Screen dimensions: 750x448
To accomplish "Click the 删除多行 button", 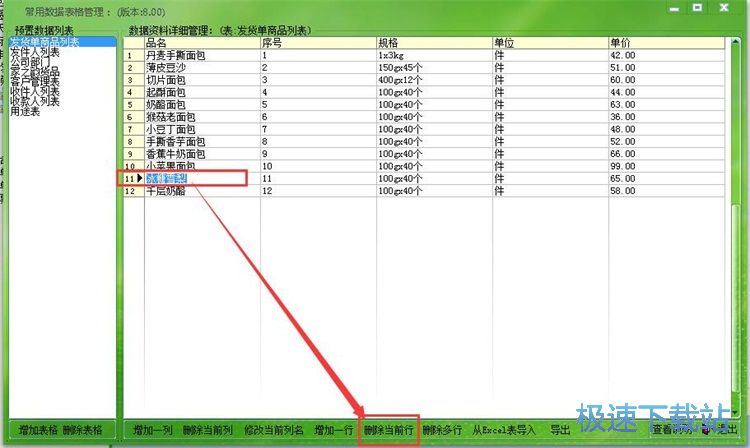I will 442,430.
